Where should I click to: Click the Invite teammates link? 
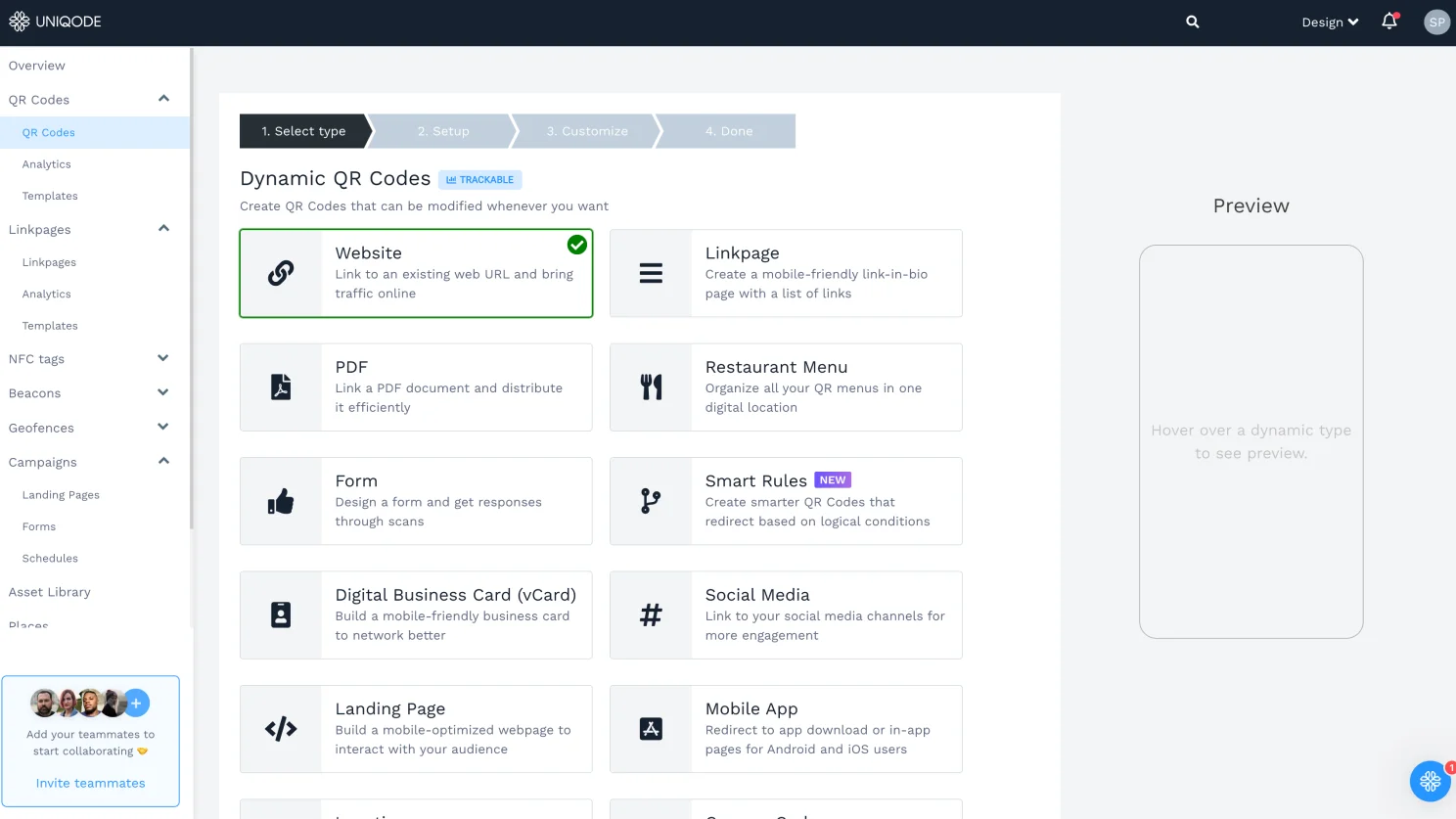tap(91, 783)
